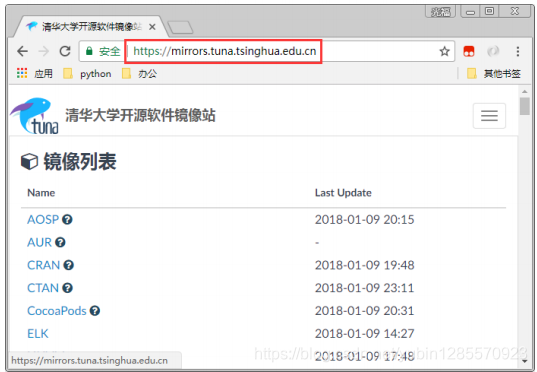
Task: Select the 清华大学开源软件镜像站 browser tab
Action: 91,26
